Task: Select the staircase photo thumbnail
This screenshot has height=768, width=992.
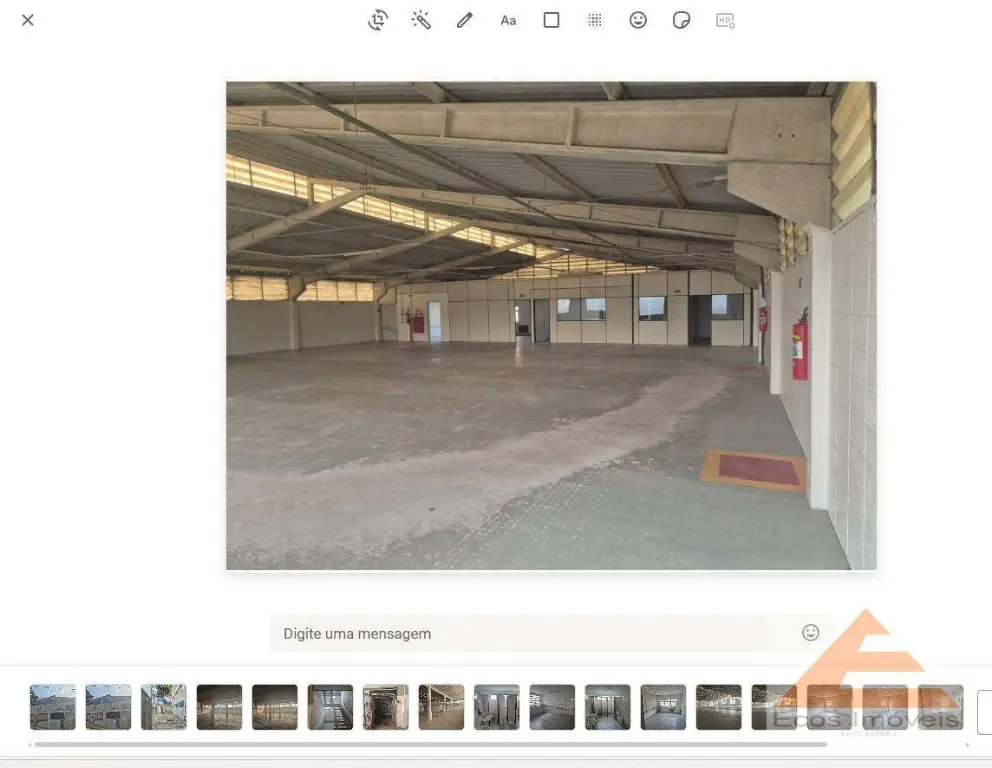Action: tap(330, 707)
